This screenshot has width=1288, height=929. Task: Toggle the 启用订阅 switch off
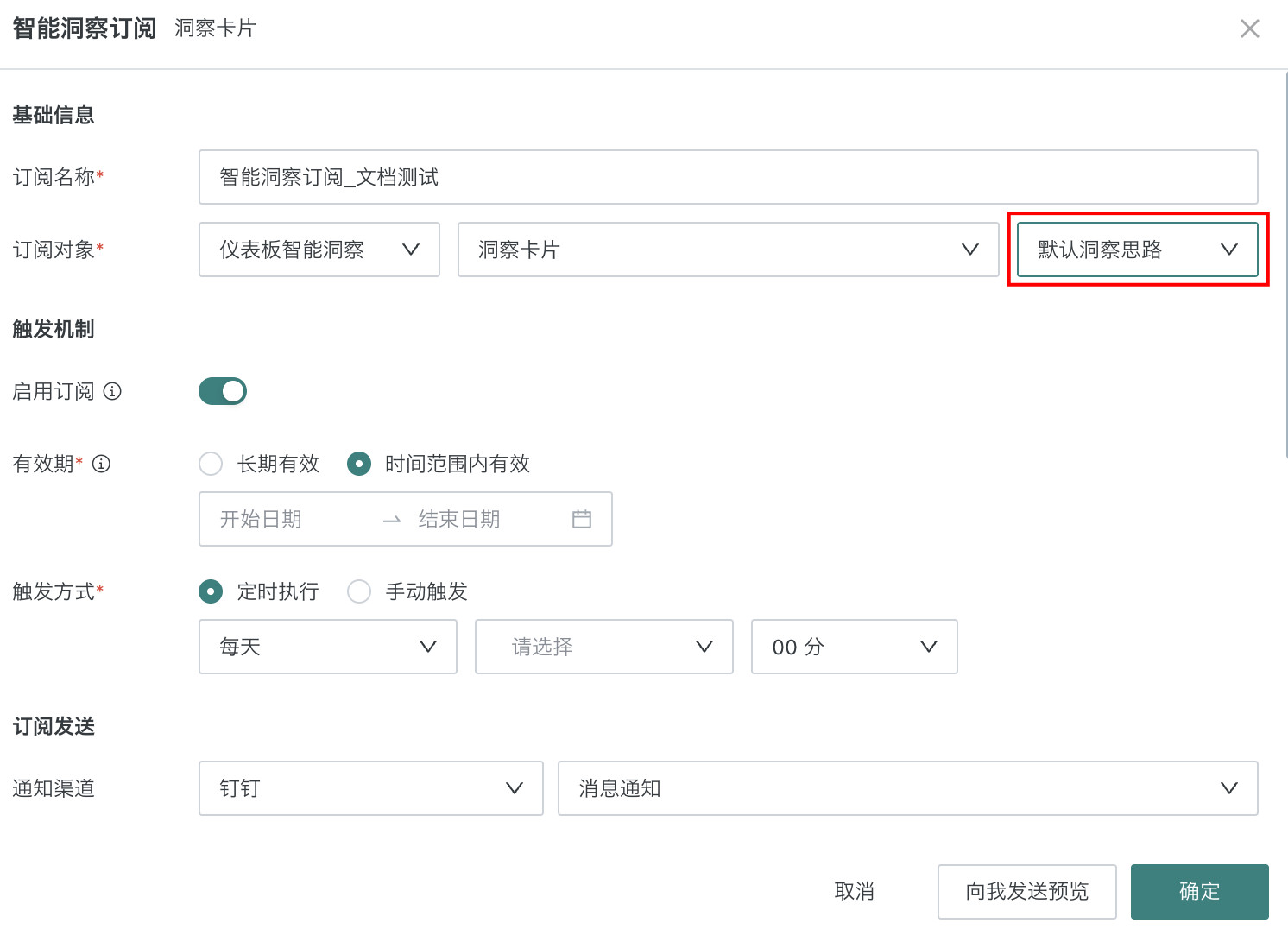click(223, 391)
